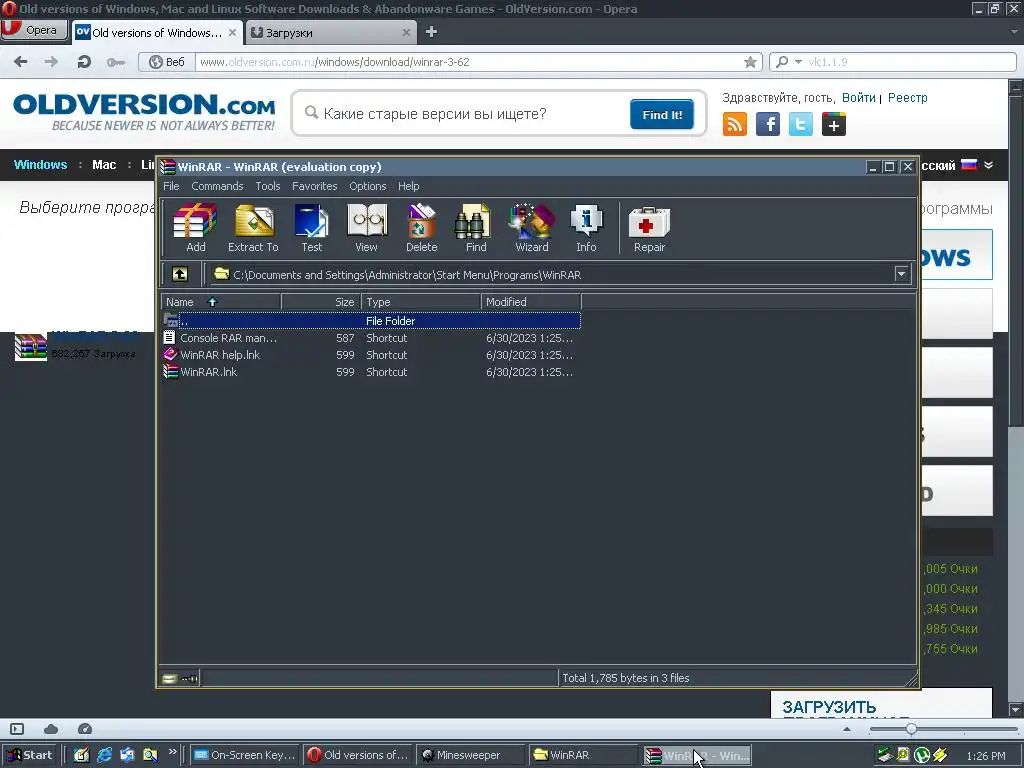
Task: Open the Help menu in WinRAR
Action: [409, 186]
